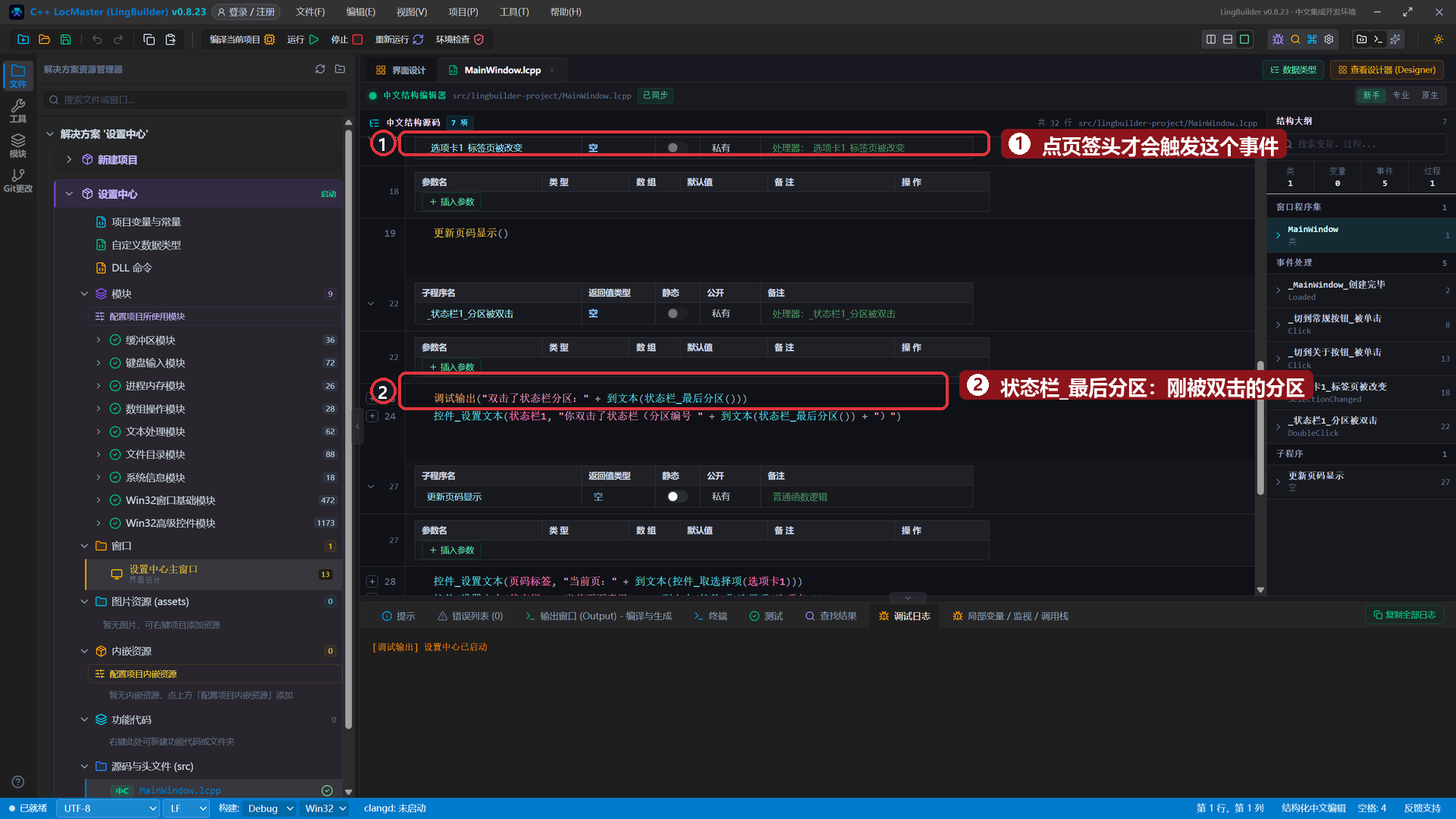The height and width of the screenshot is (819, 1456).
Task: Switch theme with the sun icon
Action: point(1438,39)
